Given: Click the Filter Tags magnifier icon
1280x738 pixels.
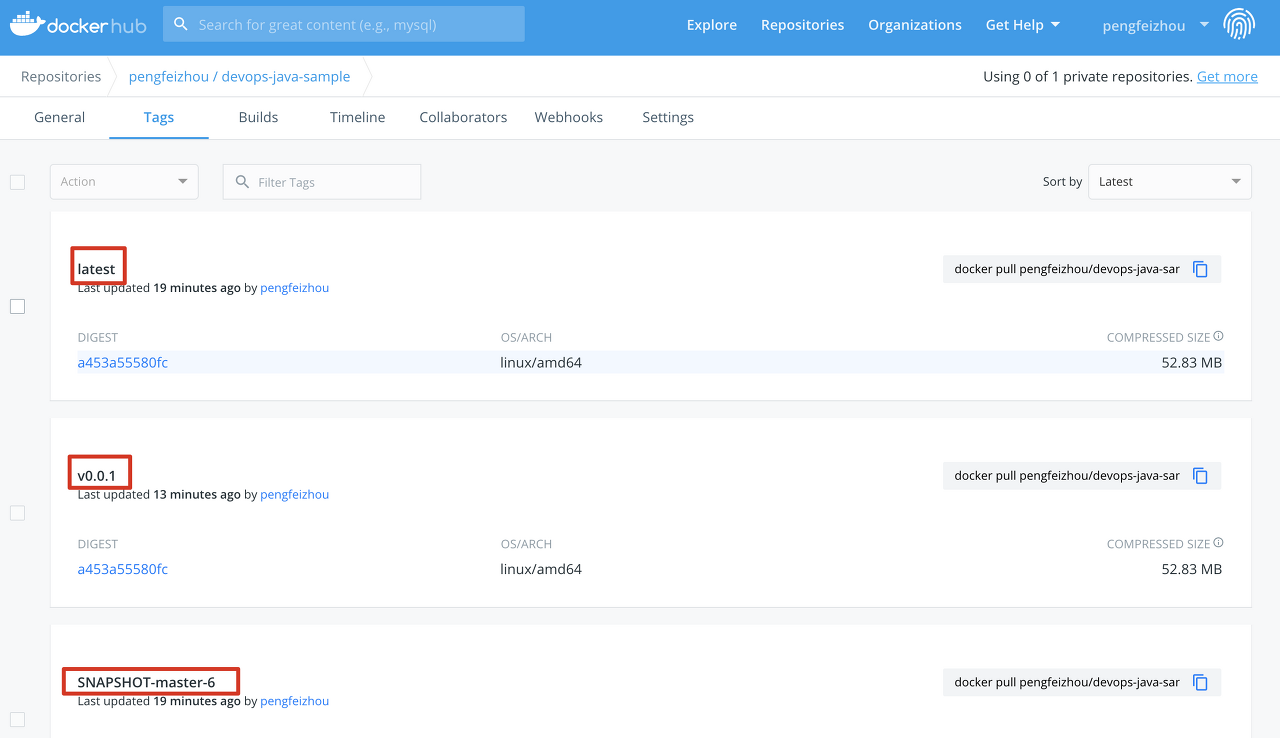Looking at the screenshot, I should tap(242, 182).
